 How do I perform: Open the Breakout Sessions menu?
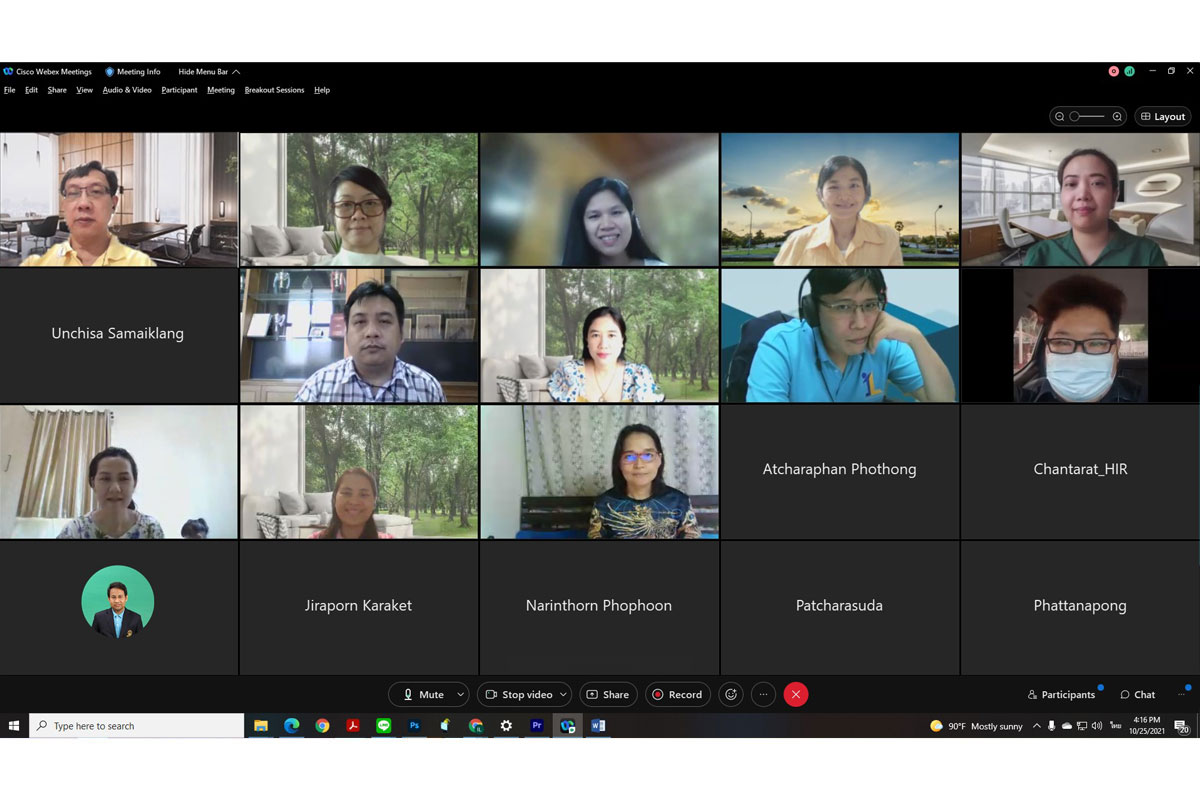(274, 90)
